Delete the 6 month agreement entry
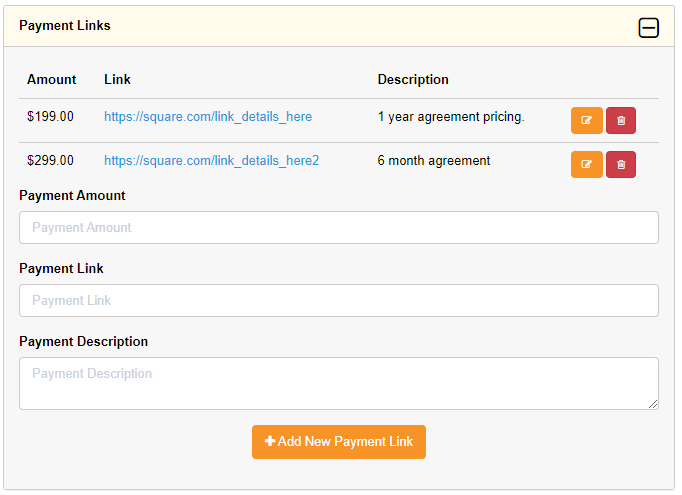 [x=621, y=165]
